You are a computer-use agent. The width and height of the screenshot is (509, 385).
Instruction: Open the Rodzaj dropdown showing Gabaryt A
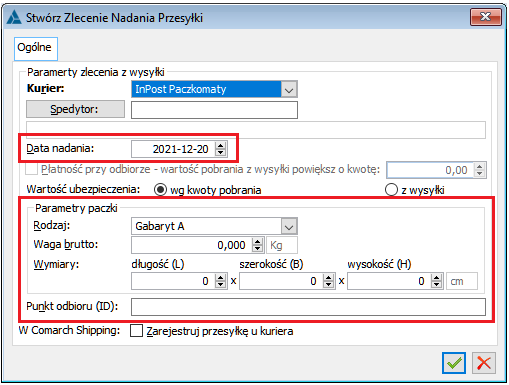click(289, 227)
